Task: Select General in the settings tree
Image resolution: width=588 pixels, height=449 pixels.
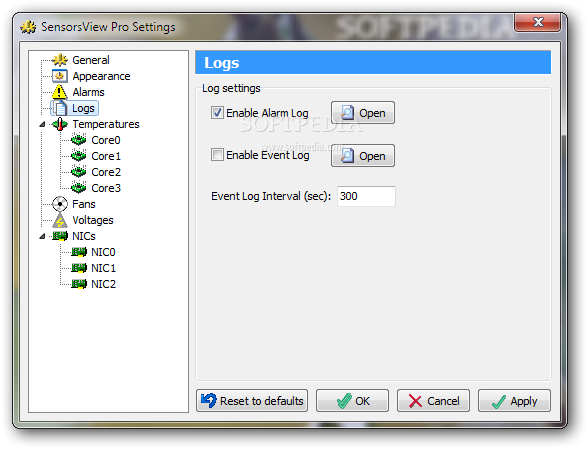Action: point(91,60)
